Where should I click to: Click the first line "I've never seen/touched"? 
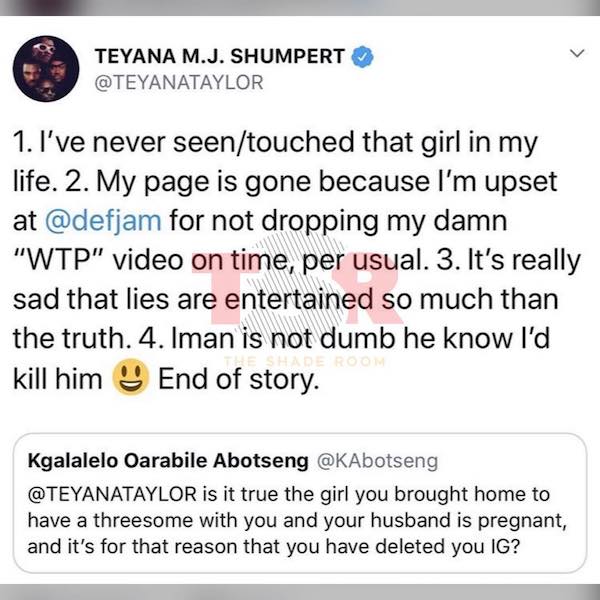(196, 142)
